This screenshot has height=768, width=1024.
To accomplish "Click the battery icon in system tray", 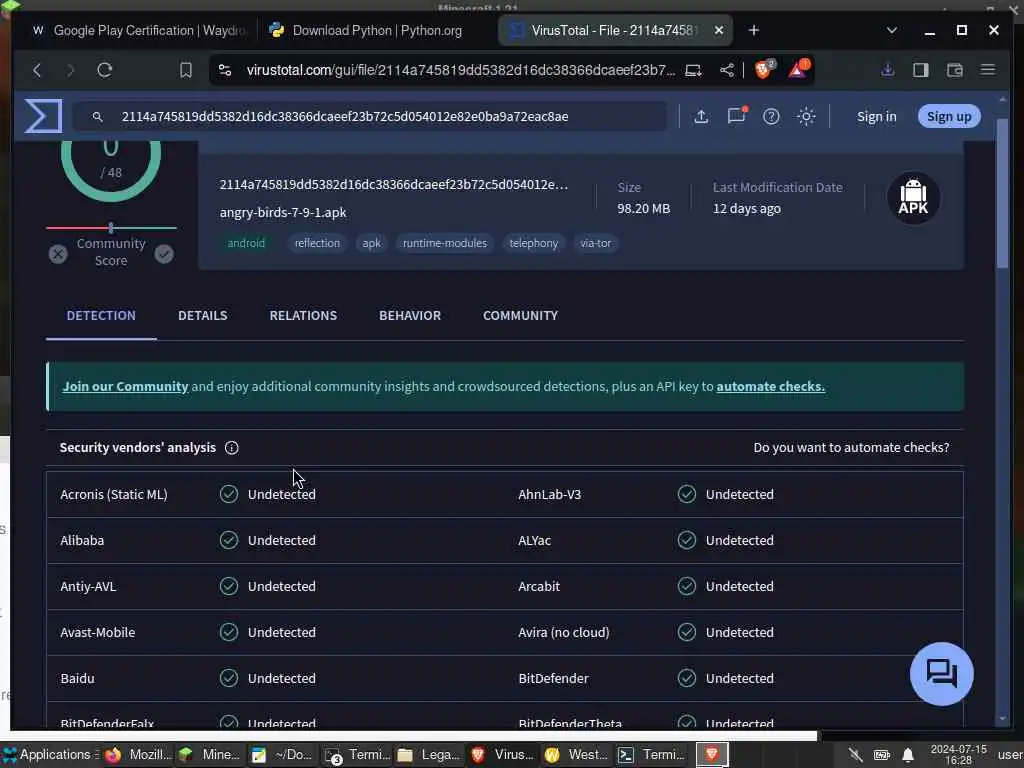I will 882,756.
